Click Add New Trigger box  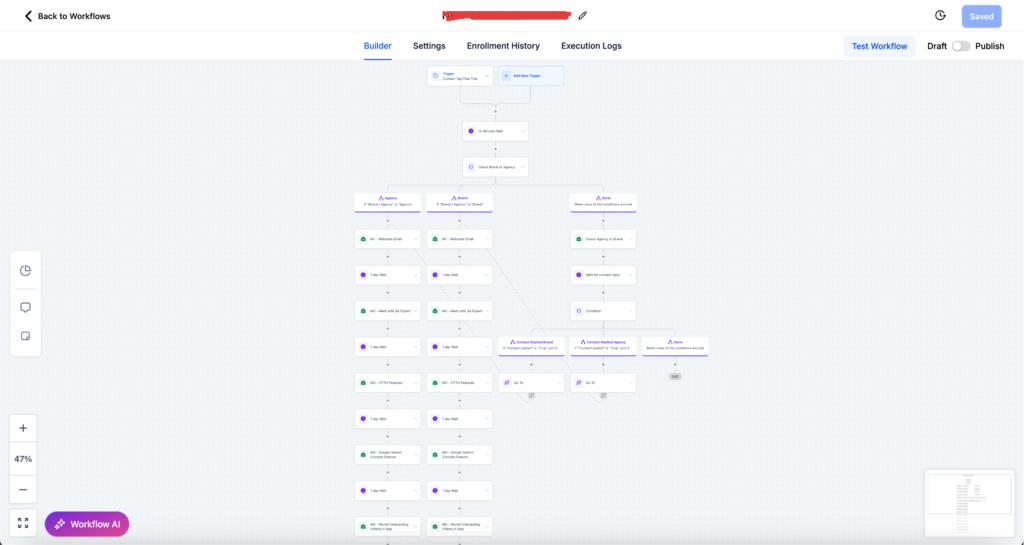(x=531, y=76)
